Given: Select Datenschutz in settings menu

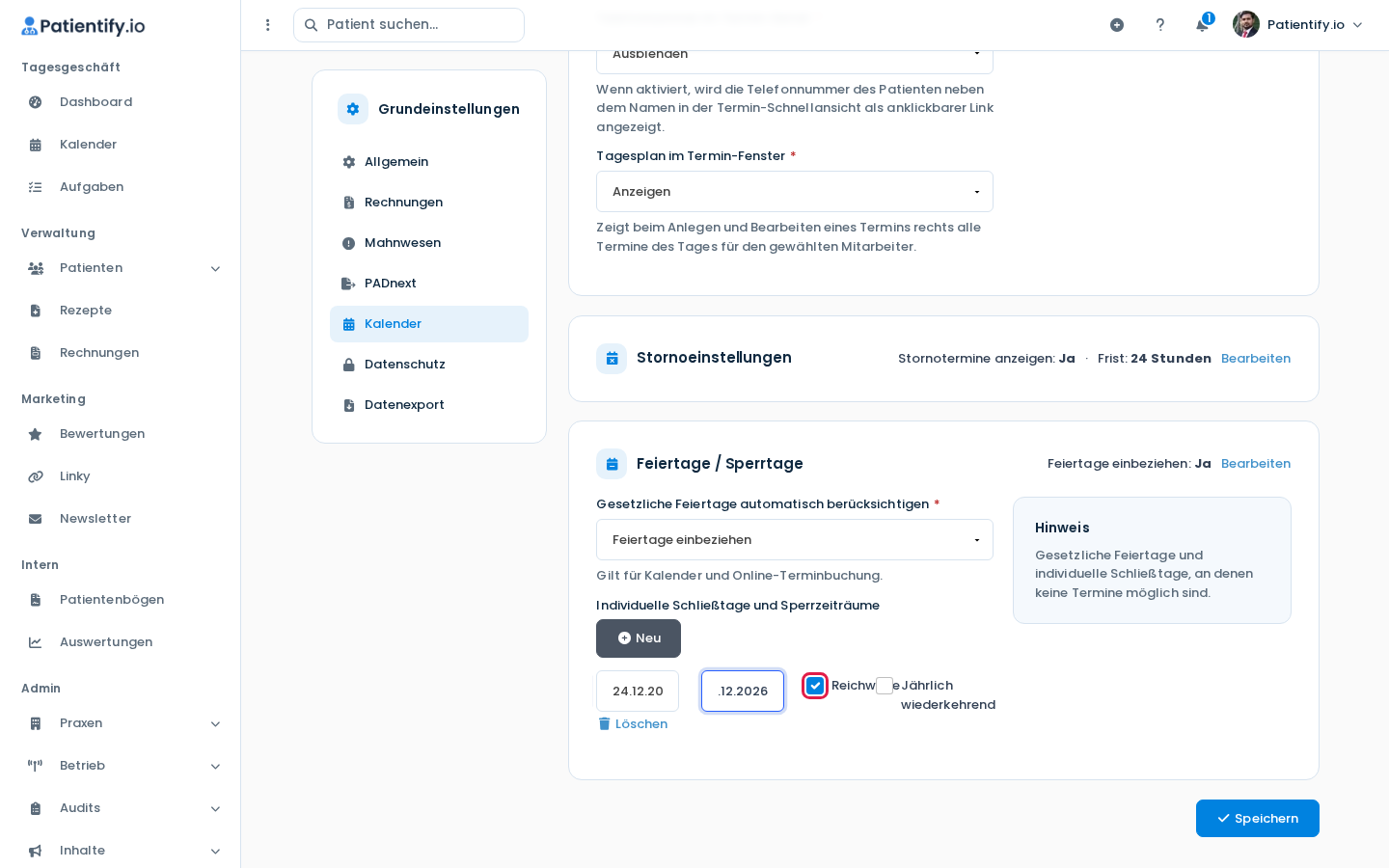Looking at the screenshot, I should tap(429, 365).
